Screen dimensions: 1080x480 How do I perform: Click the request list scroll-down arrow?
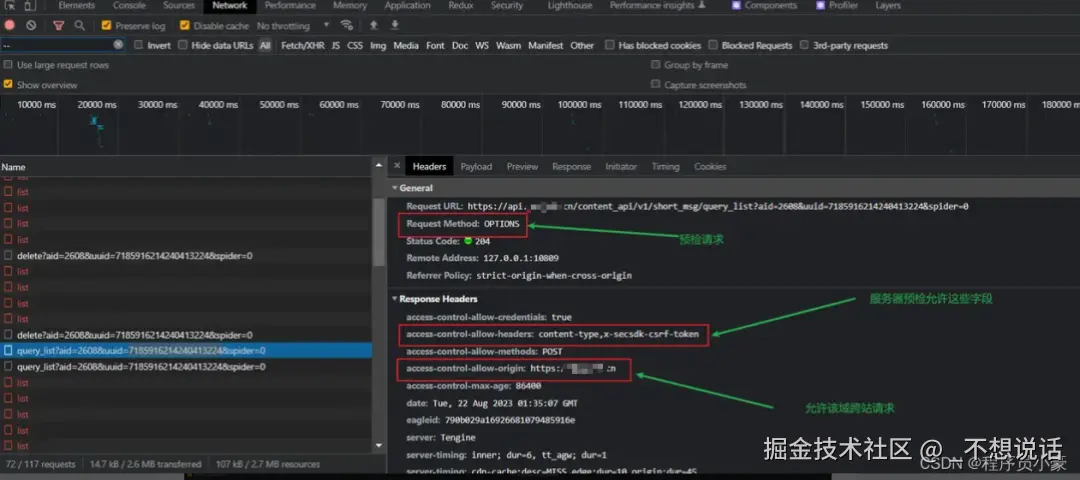pyautogui.click(x=379, y=446)
